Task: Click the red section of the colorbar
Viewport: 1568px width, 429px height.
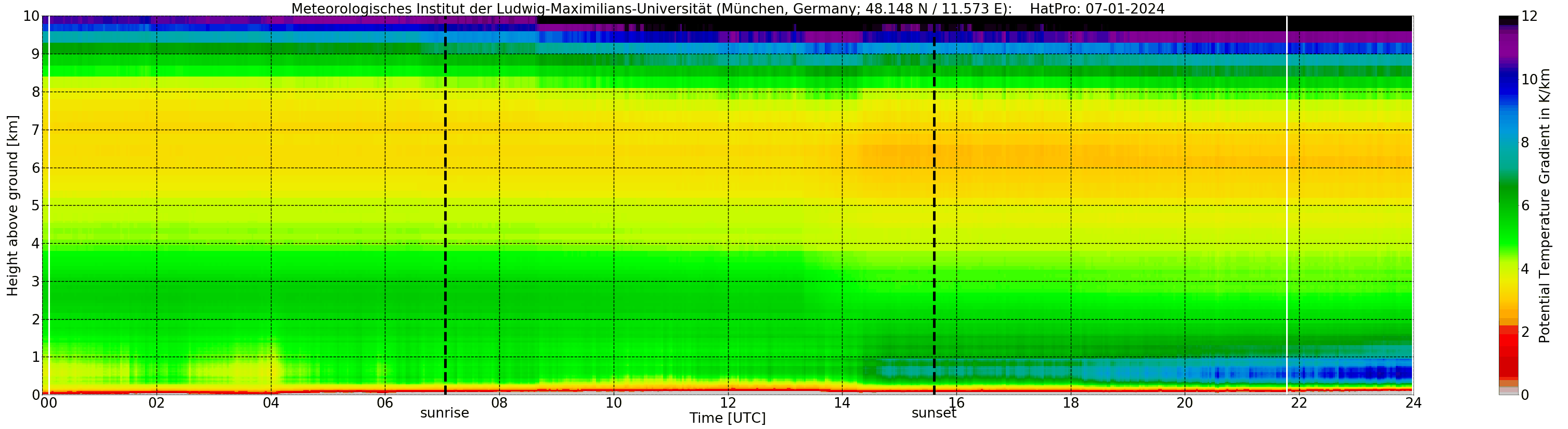Action: 1508,354
